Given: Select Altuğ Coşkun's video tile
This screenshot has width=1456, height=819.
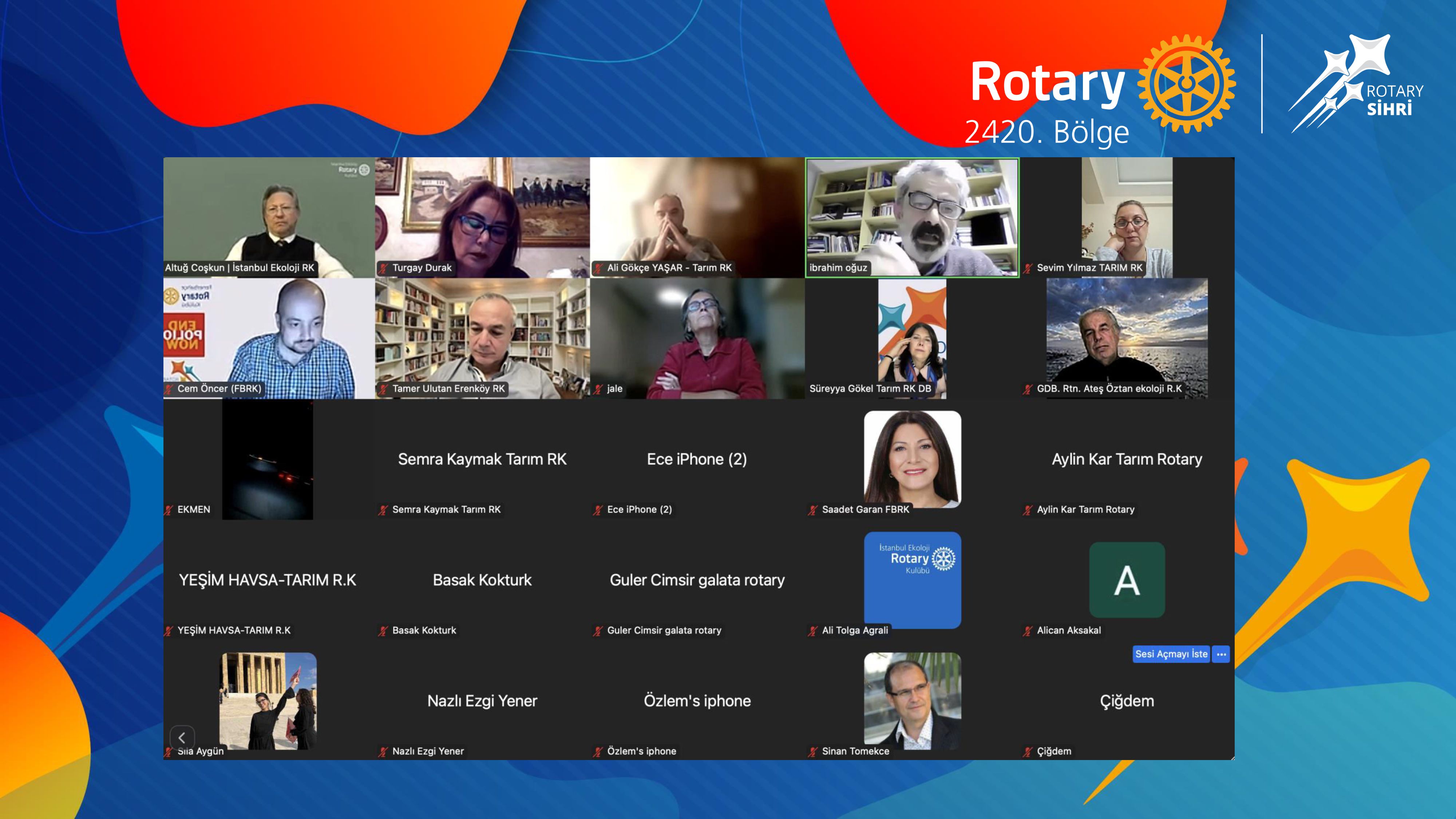Looking at the screenshot, I should coord(269,218).
